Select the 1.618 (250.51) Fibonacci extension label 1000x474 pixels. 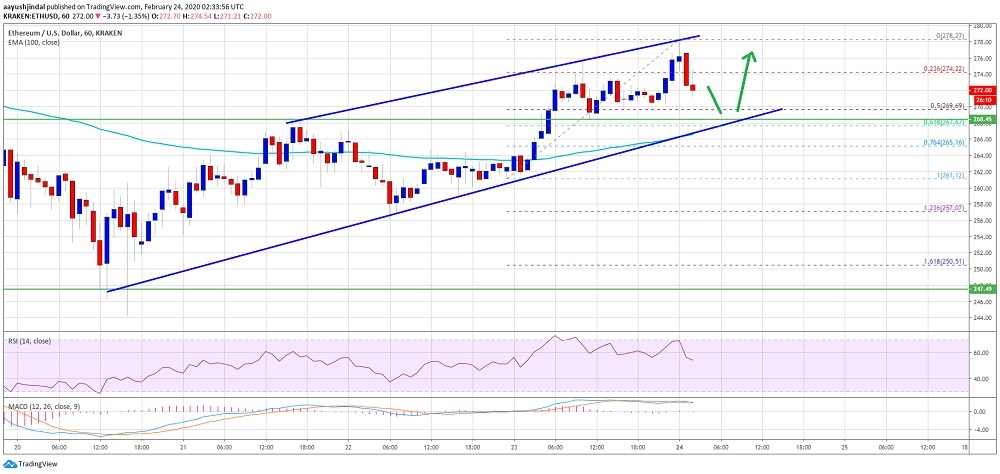(x=941, y=262)
